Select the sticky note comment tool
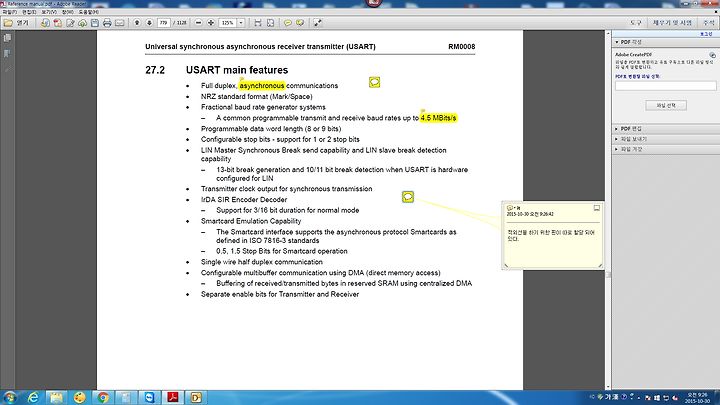Screen dimensions: 720x405 coord(287,22)
